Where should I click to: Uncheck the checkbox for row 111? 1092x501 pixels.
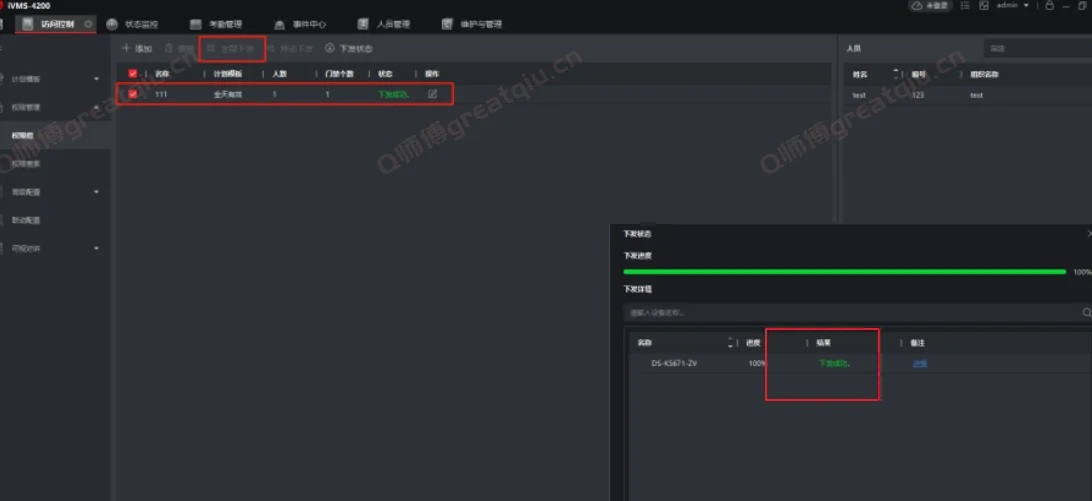[132, 94]
